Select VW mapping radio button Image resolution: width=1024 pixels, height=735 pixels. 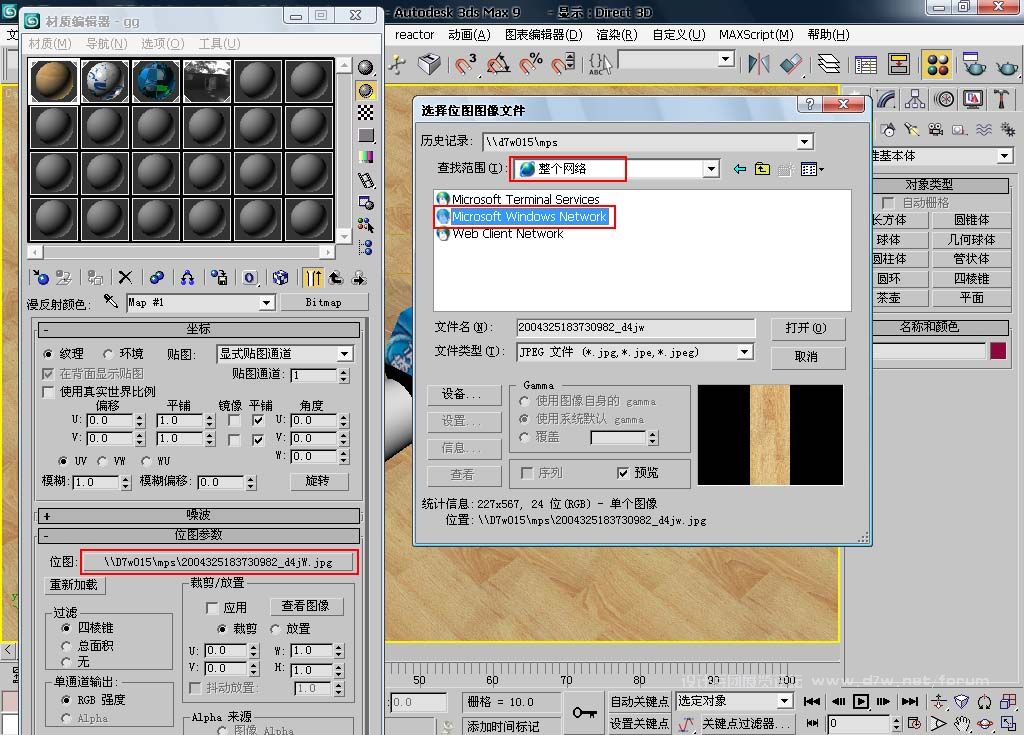102,461
